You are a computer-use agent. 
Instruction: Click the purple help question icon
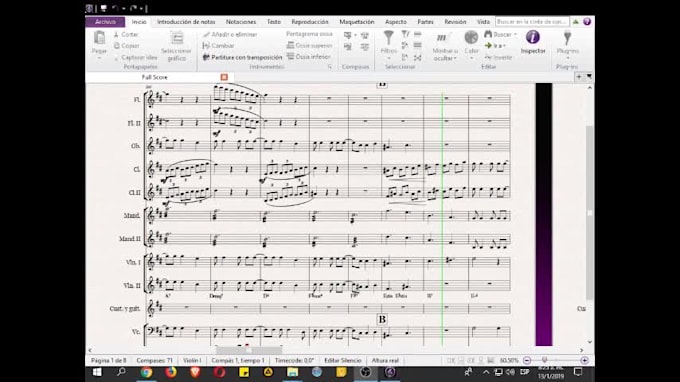(x=587, y=22)
